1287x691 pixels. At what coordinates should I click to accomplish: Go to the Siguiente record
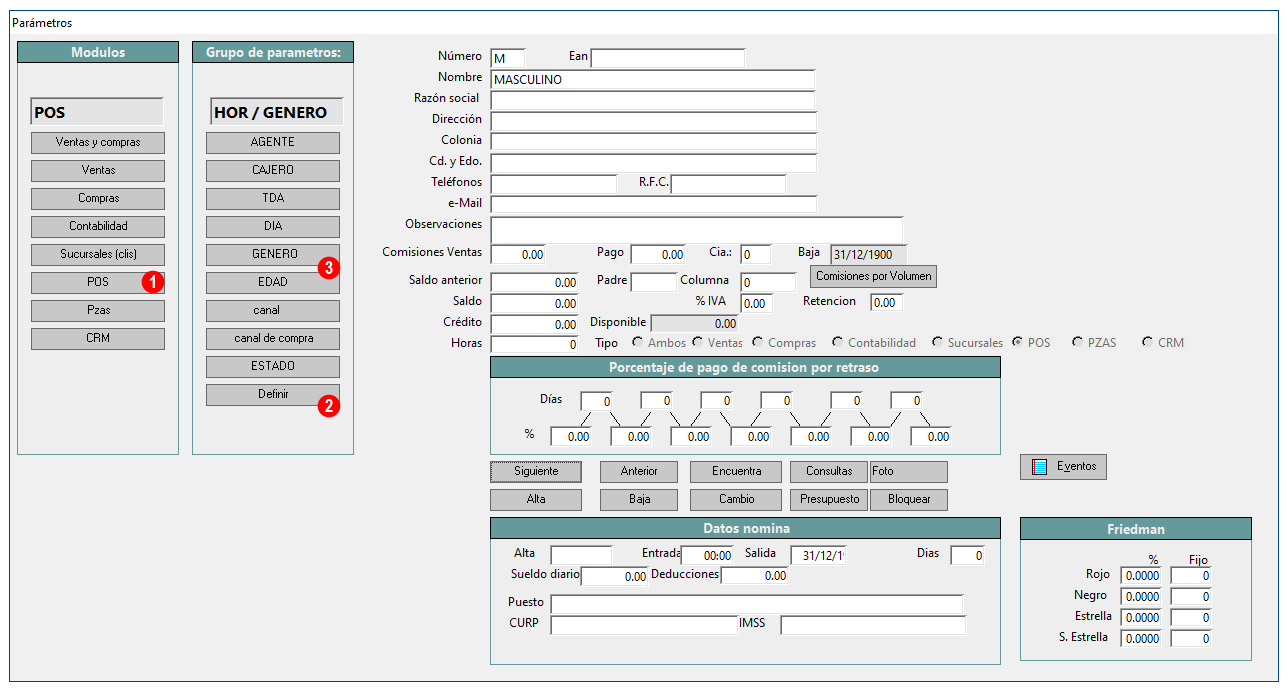point(536,471)
